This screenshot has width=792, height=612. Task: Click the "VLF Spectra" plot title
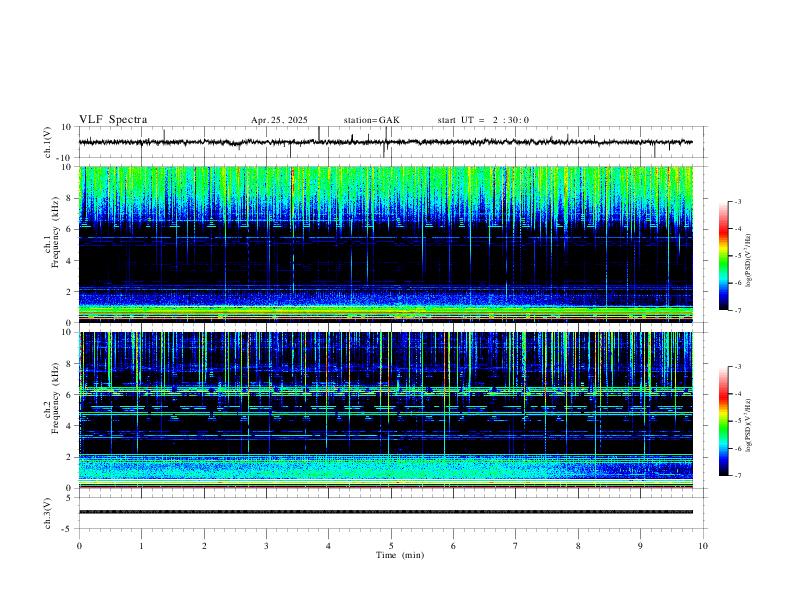113,120
